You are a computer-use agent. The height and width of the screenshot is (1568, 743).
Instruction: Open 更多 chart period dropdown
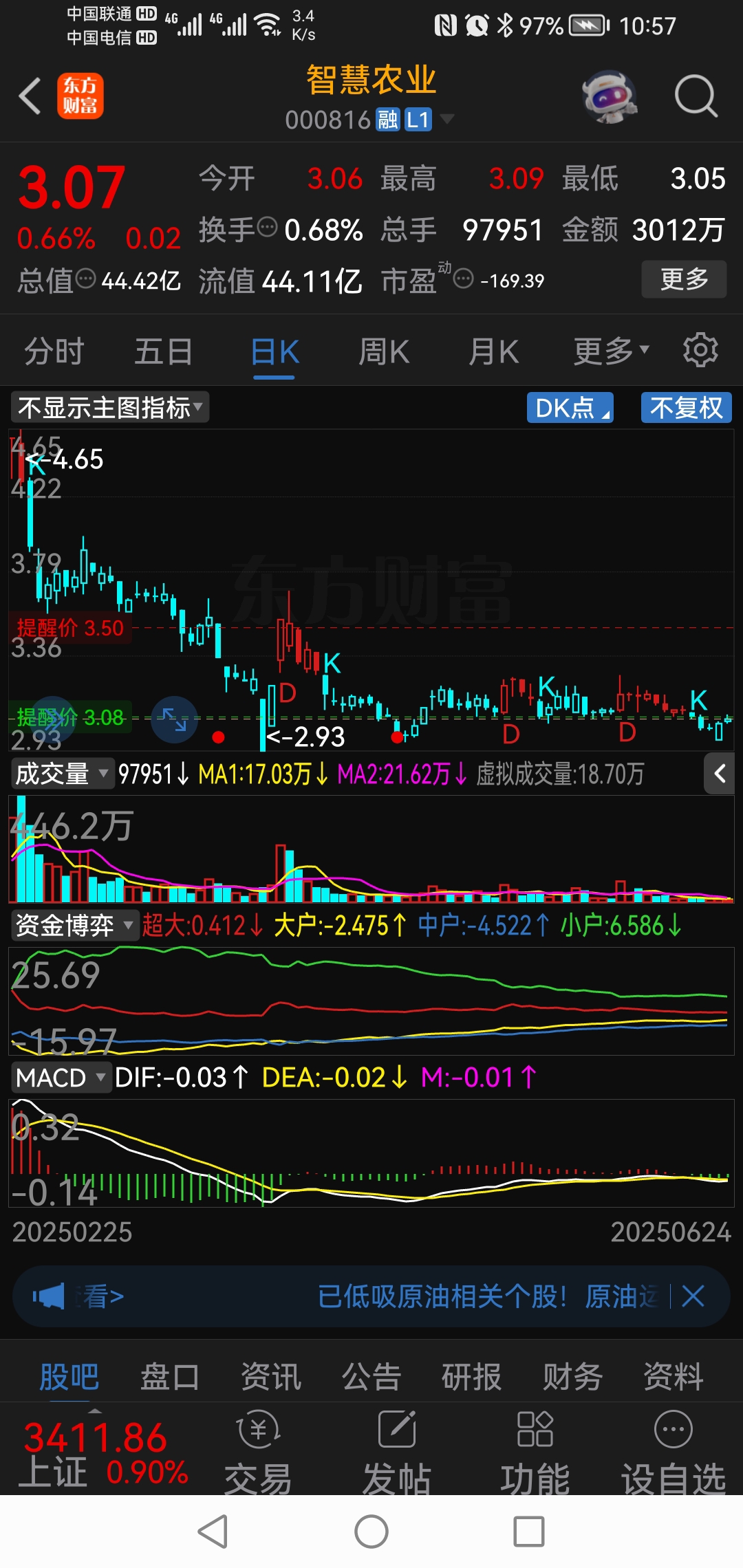tap(611, 351)
